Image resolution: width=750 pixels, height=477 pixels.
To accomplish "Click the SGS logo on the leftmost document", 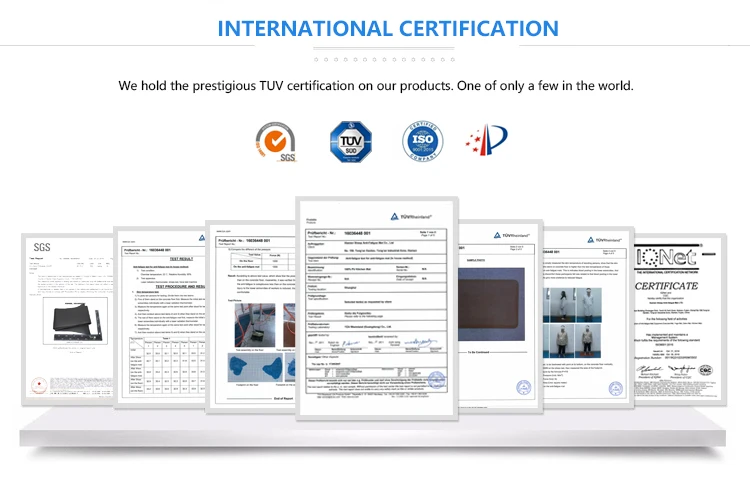I will tap(42, 247).
